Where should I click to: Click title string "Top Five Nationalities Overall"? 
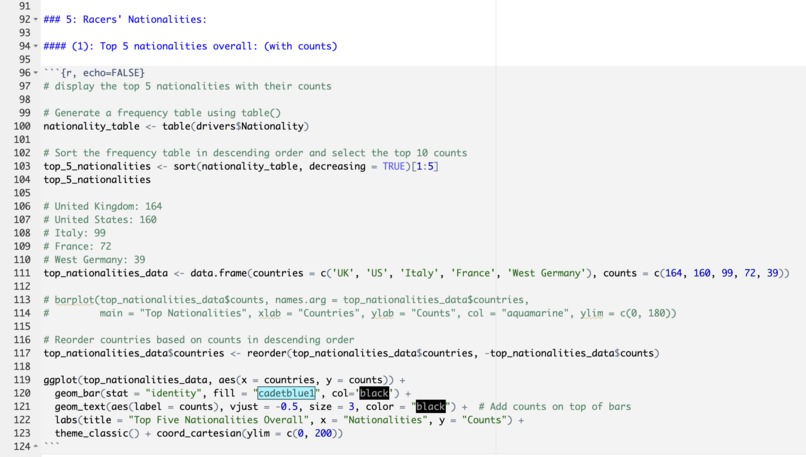tap(218, 421)
